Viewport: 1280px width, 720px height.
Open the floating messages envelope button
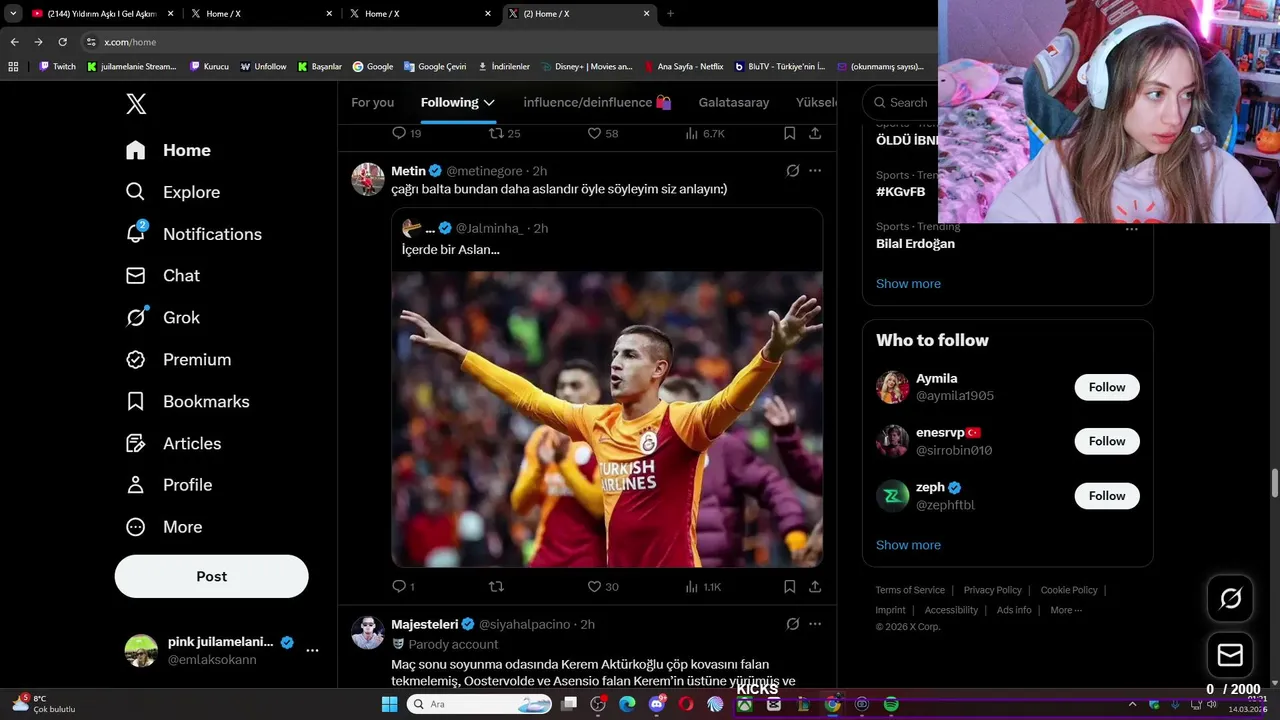click(1230, 655)
